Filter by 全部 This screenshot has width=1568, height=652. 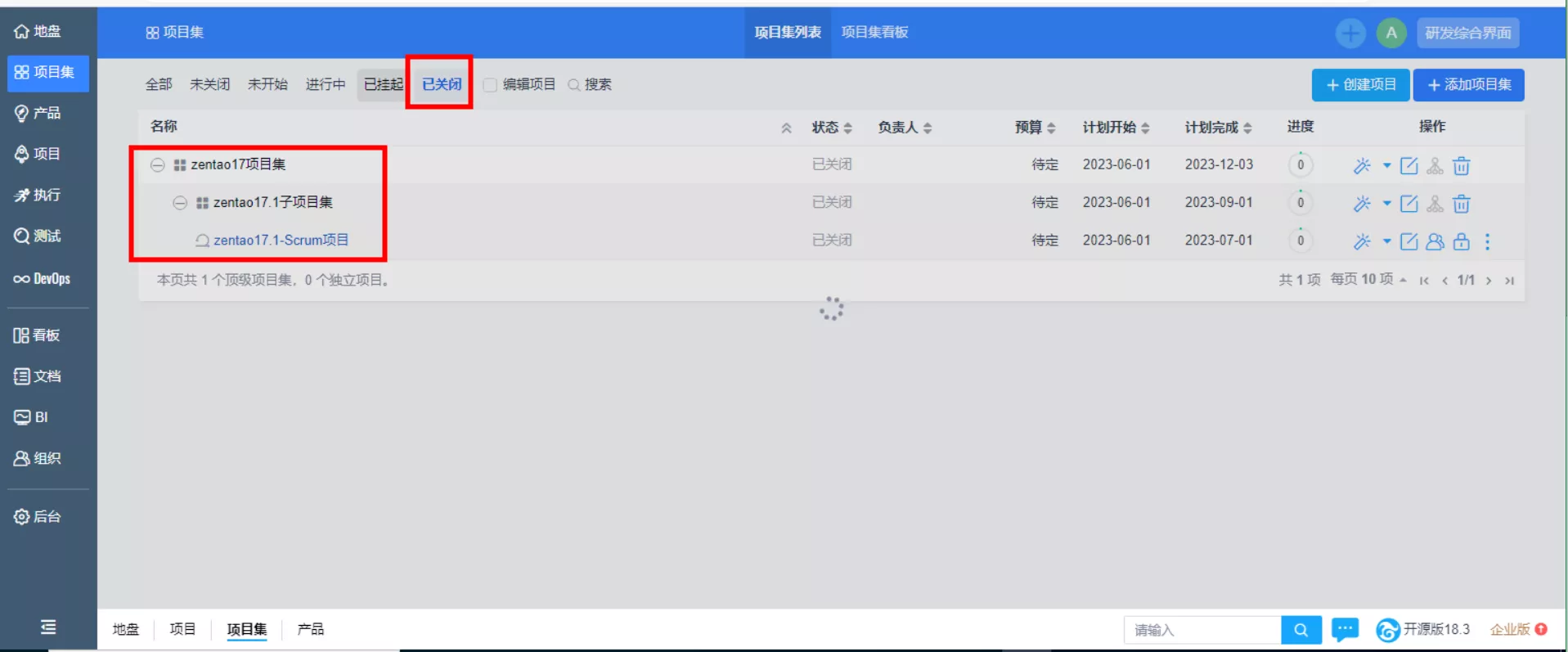point(159,85)
